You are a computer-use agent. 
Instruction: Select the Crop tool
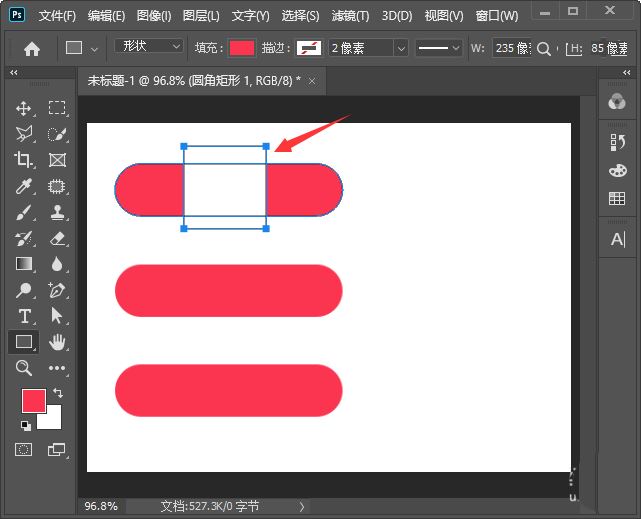23,160
